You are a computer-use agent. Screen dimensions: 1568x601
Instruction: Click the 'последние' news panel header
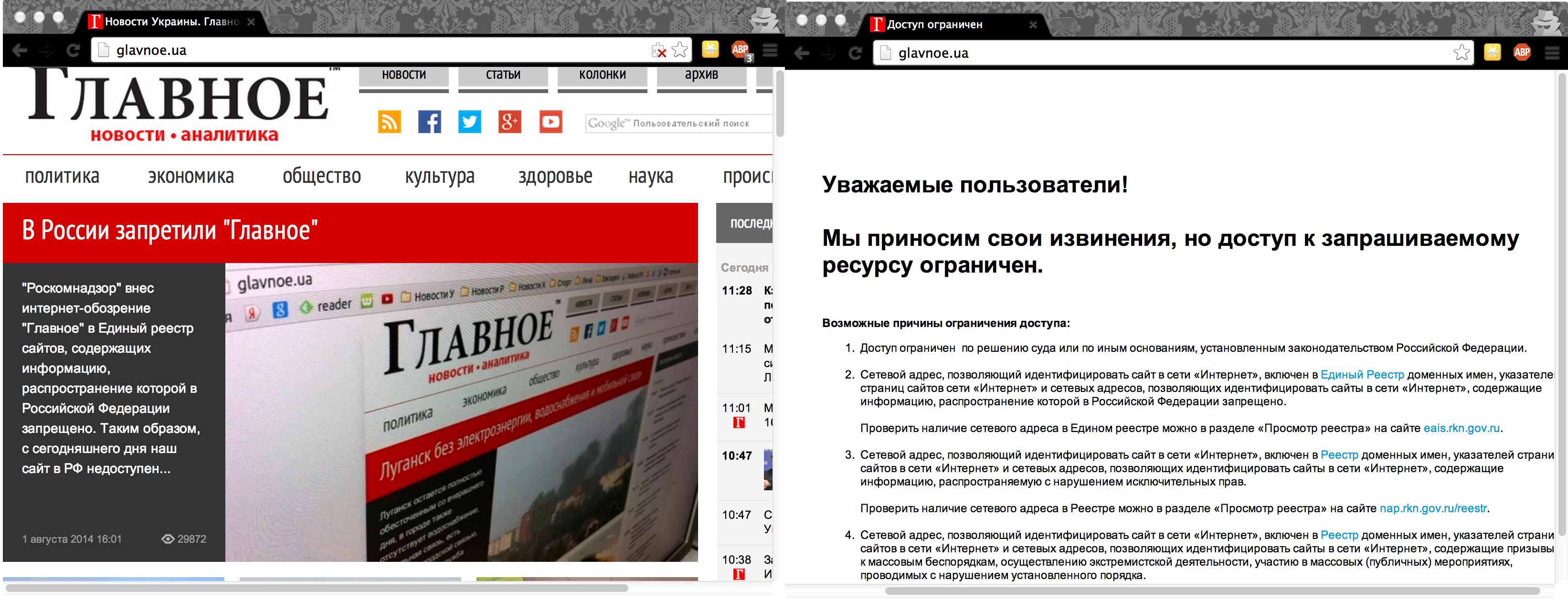[x=744, y=223]
